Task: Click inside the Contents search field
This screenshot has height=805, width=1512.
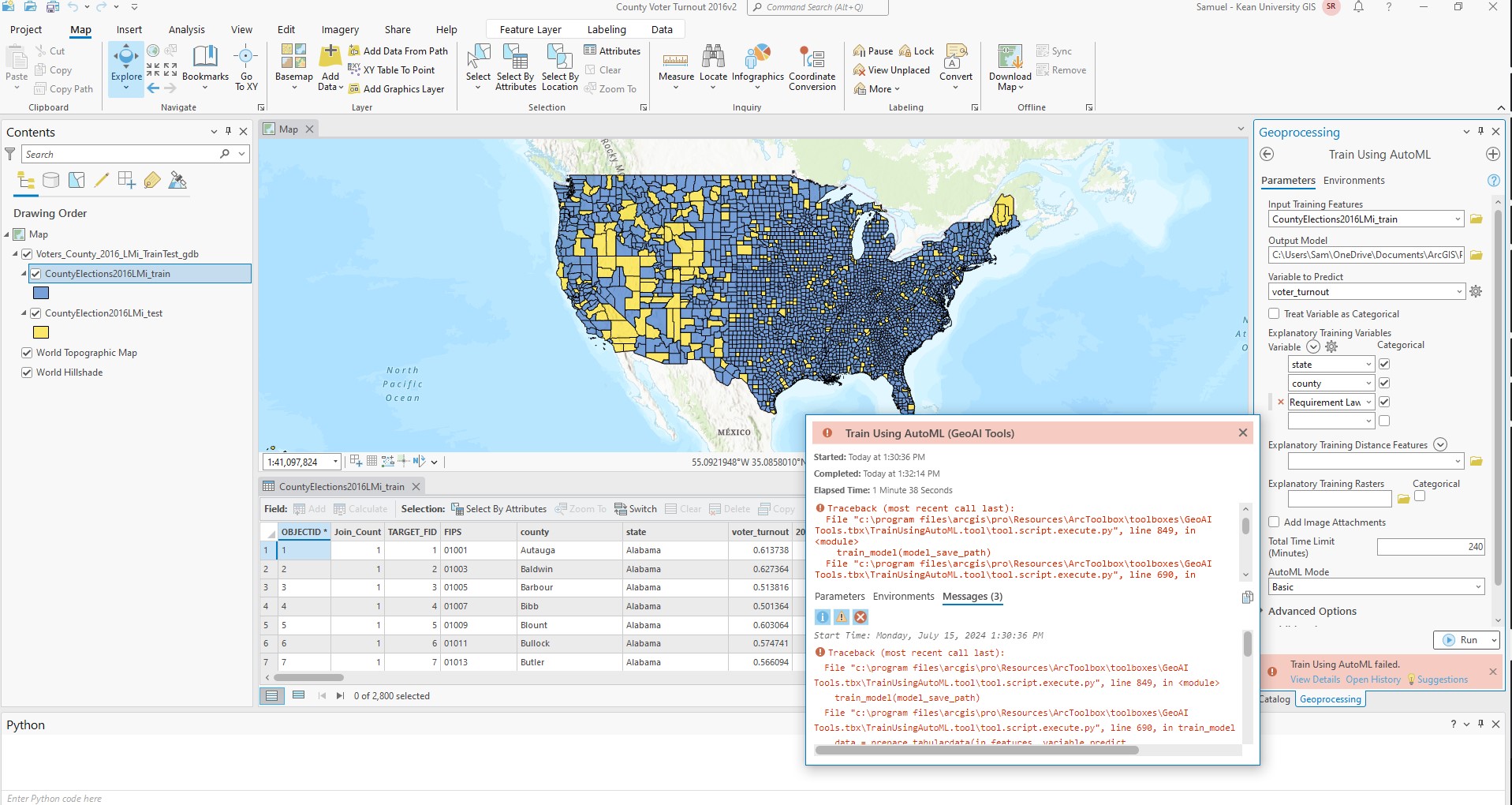Action: click(118, 154)
